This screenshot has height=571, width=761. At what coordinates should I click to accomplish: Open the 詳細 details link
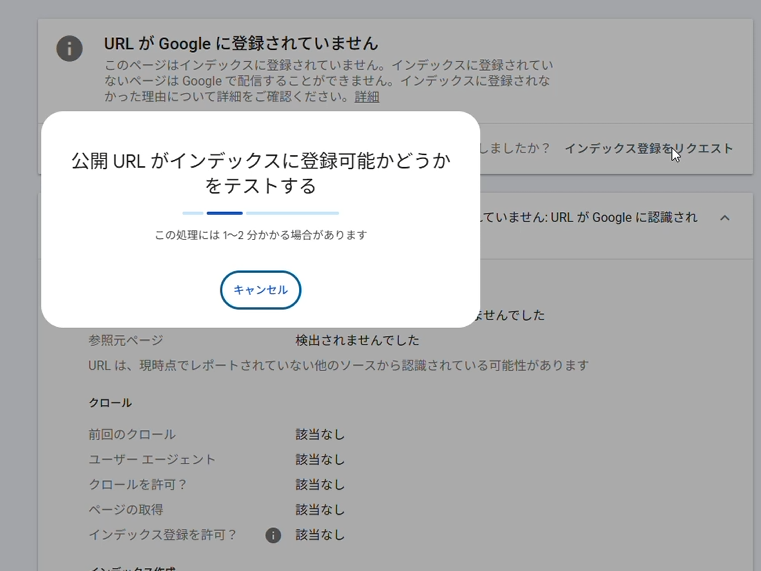367,97
